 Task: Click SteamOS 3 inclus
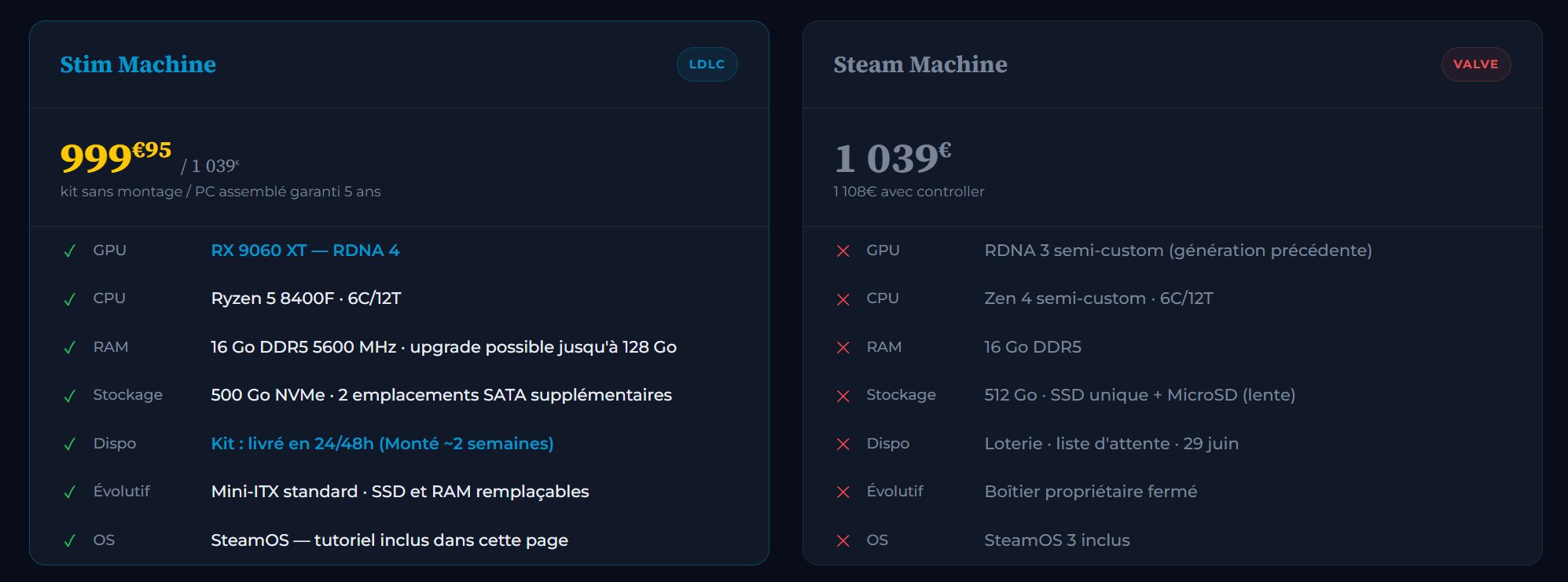tap(1057, 540)
